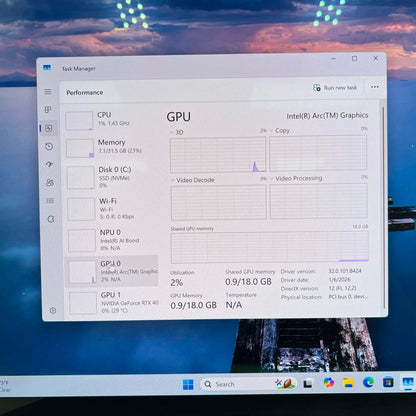The width and height of the screenshot is (416, 416).
Task: Click the Utilization 2% value
Action: click(x=177, y=283)
